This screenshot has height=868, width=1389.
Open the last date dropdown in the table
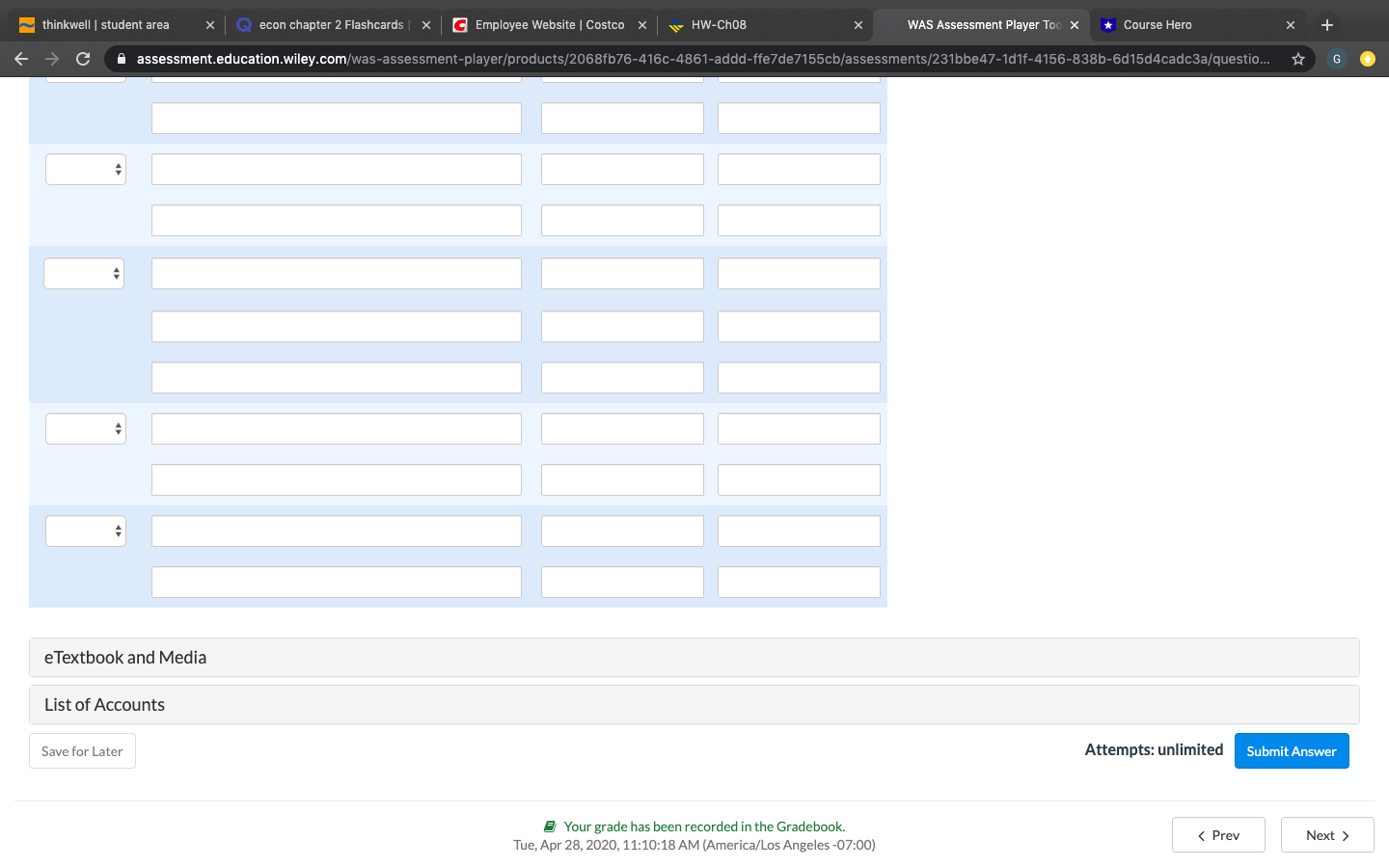86,531
